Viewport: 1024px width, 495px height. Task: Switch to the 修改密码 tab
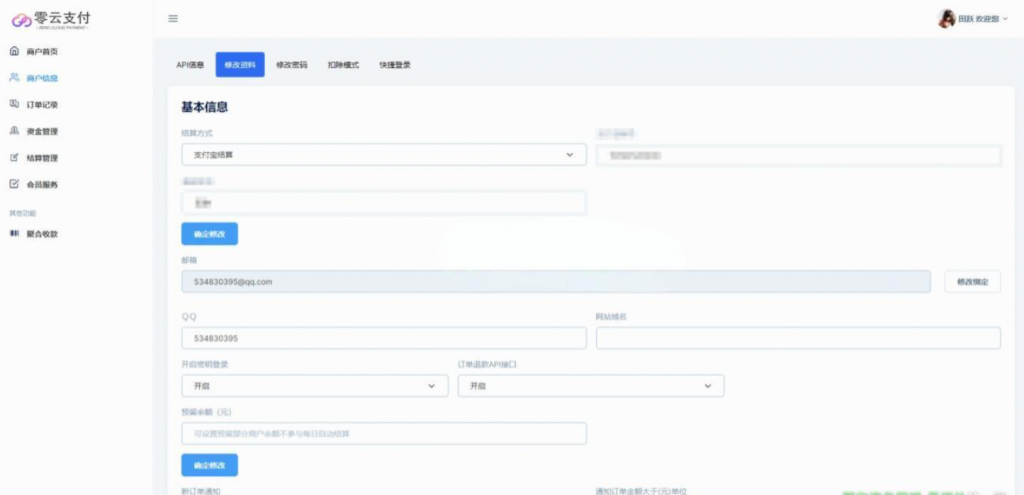(x=291, y=65)
